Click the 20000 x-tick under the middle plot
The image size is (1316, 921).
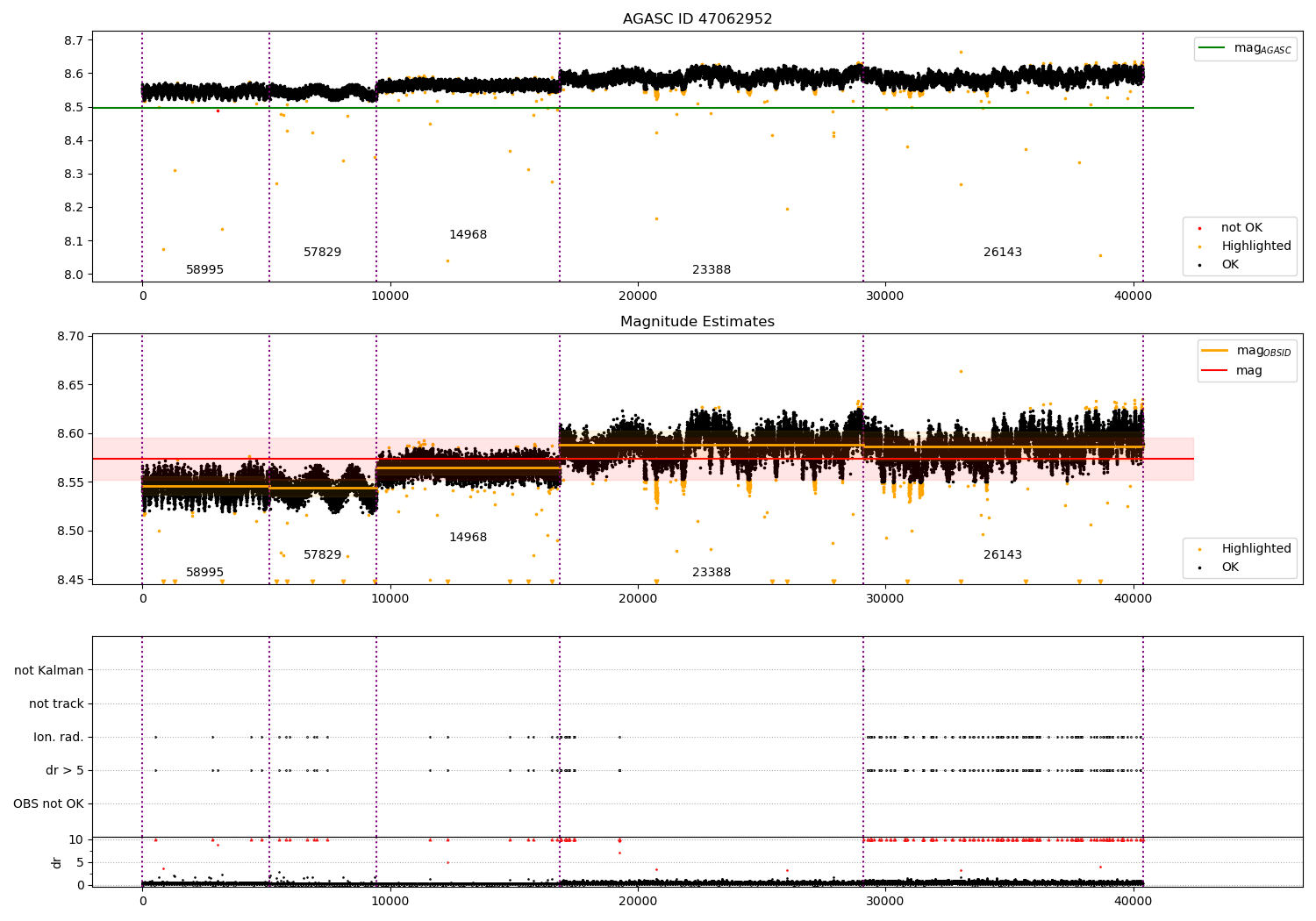pos(638,598)
